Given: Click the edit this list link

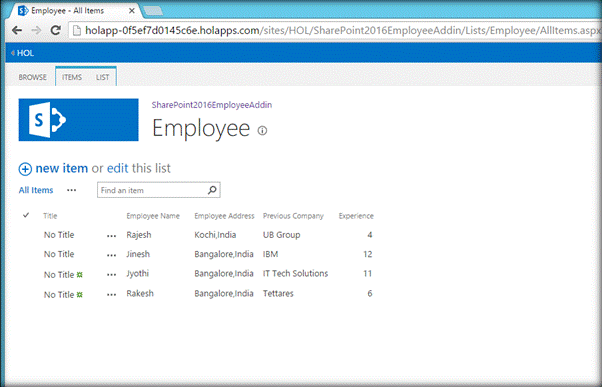Looking at the screenshot, I should [117, 168].
